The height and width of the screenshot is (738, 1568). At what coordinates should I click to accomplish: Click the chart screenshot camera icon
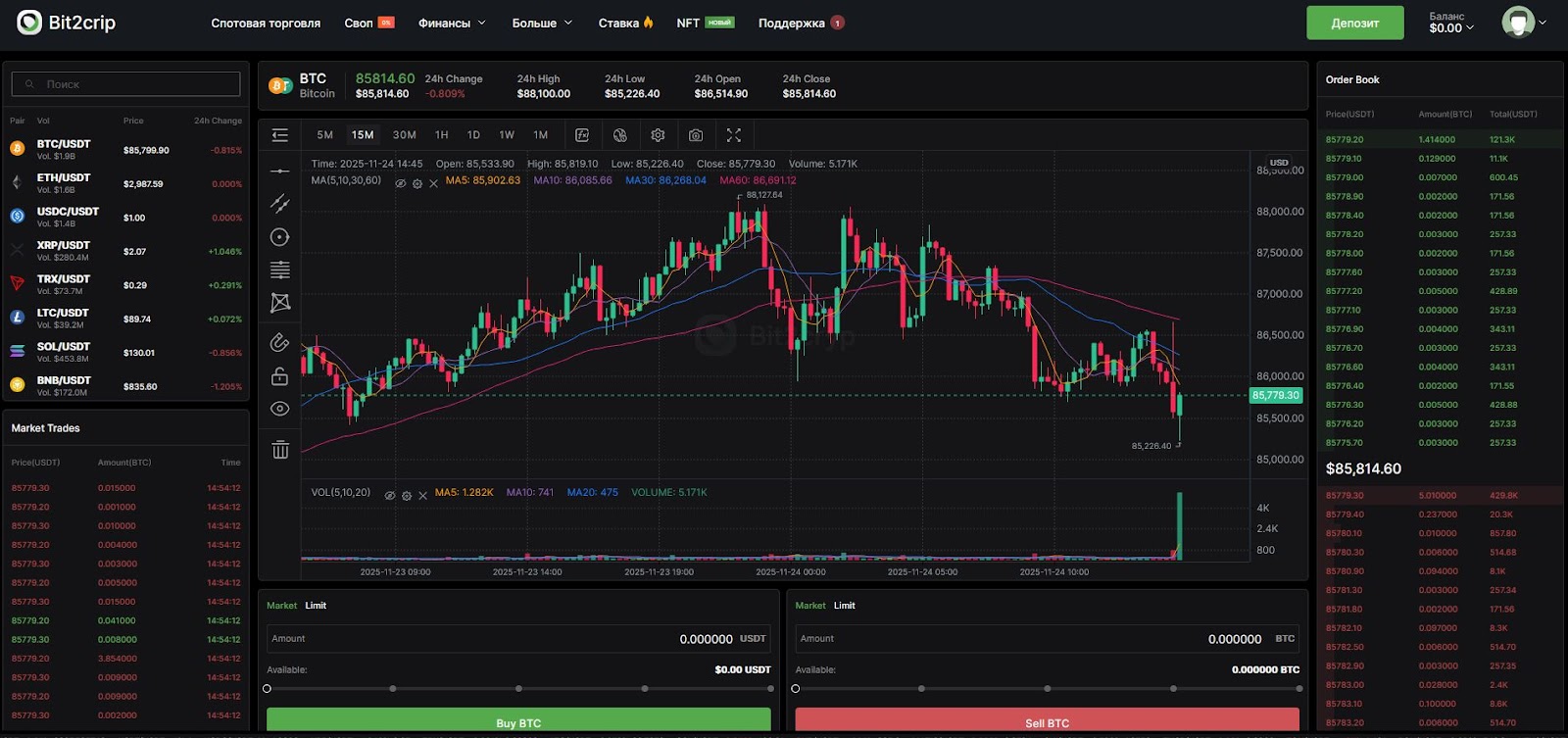pyautogui.click(x=696, y=135)
